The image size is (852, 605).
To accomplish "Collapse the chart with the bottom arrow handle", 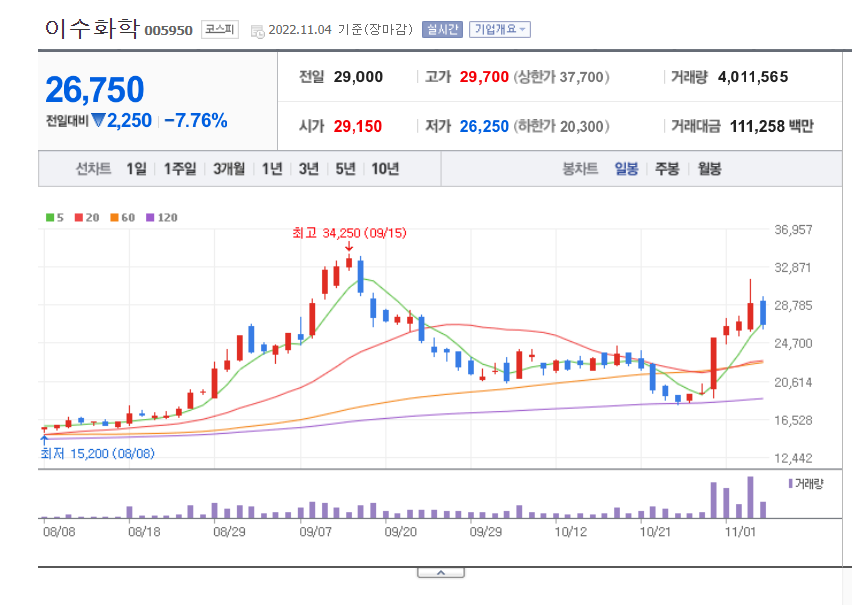I will point(441,573).
